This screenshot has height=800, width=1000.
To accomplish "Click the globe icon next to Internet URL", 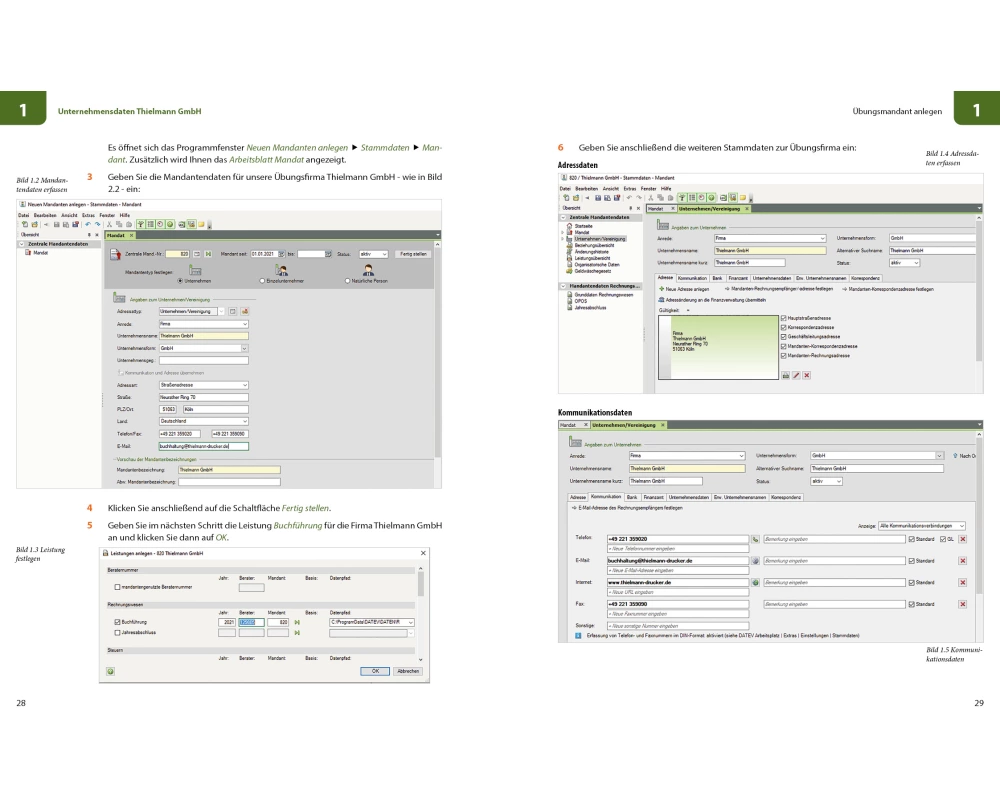I will pos(756,582).
